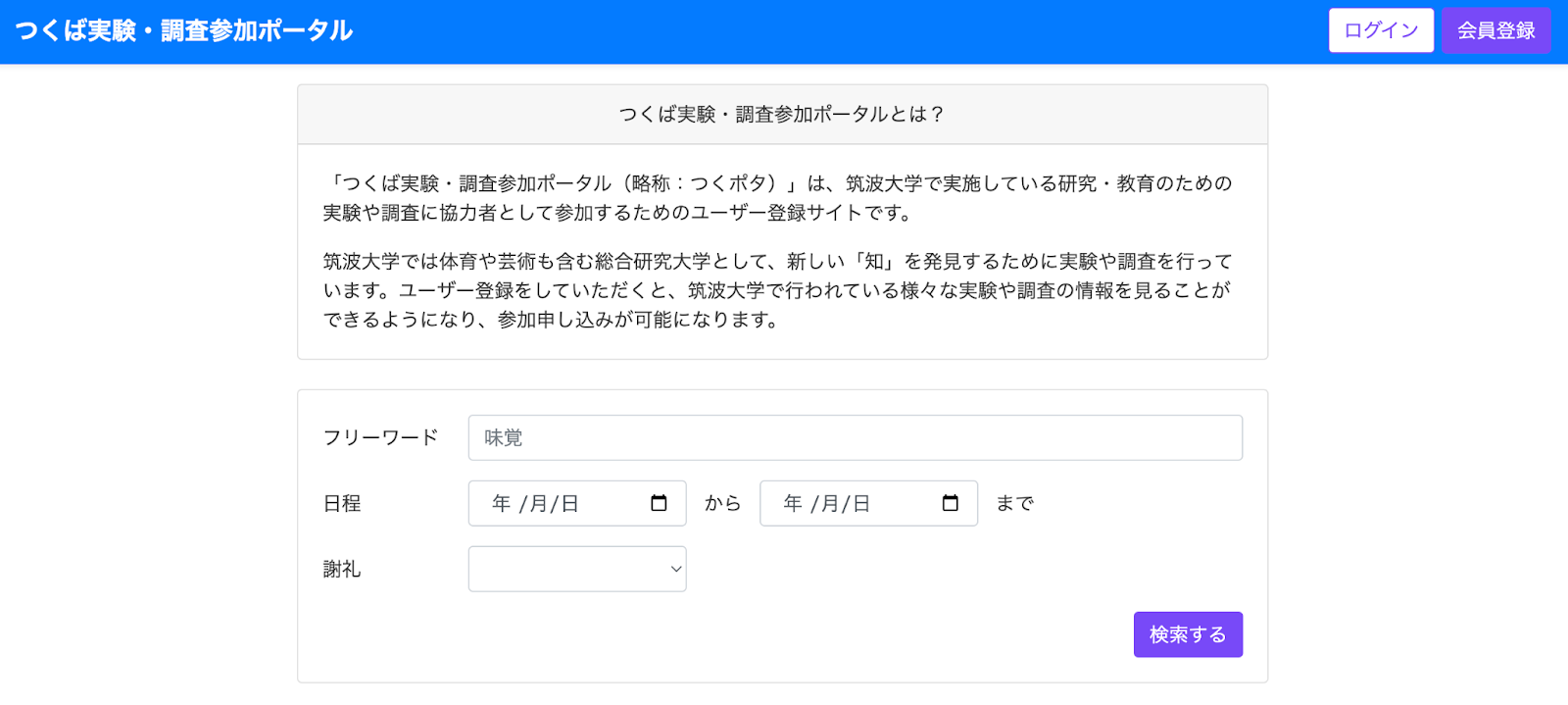This screenshot has width=1568, height=705.
Task: Click the paragraph starting 「つくば実験・調査参加ポータル（略称
Action: (778, 198)
